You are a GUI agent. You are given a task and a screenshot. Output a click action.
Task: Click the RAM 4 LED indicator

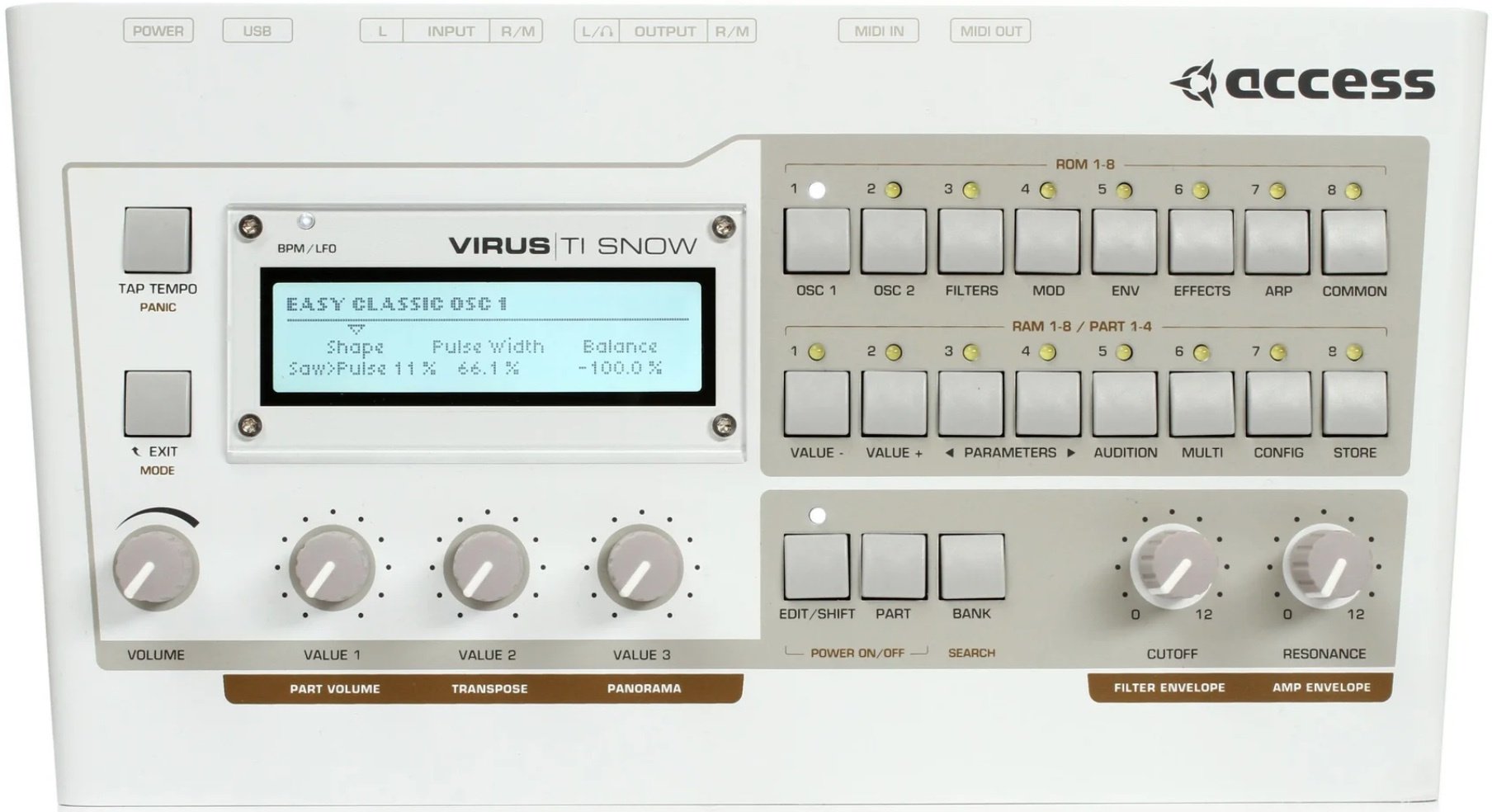coord(1048,352)
